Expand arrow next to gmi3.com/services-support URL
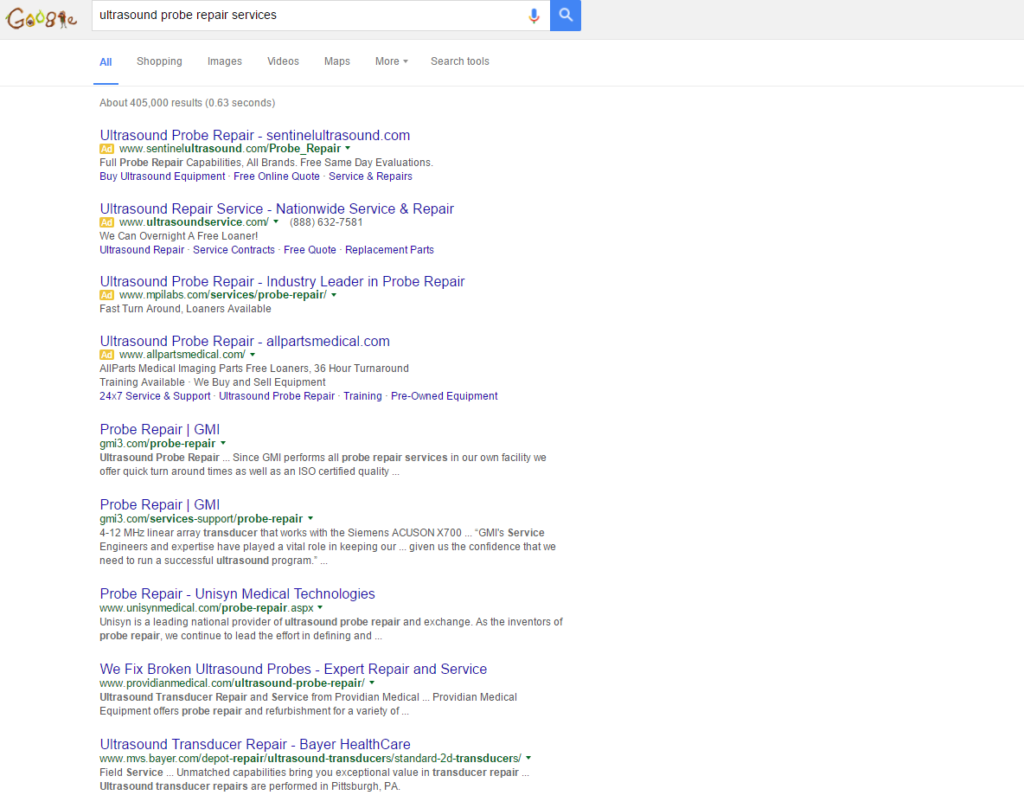1024x808 pixels. (310, 519)
